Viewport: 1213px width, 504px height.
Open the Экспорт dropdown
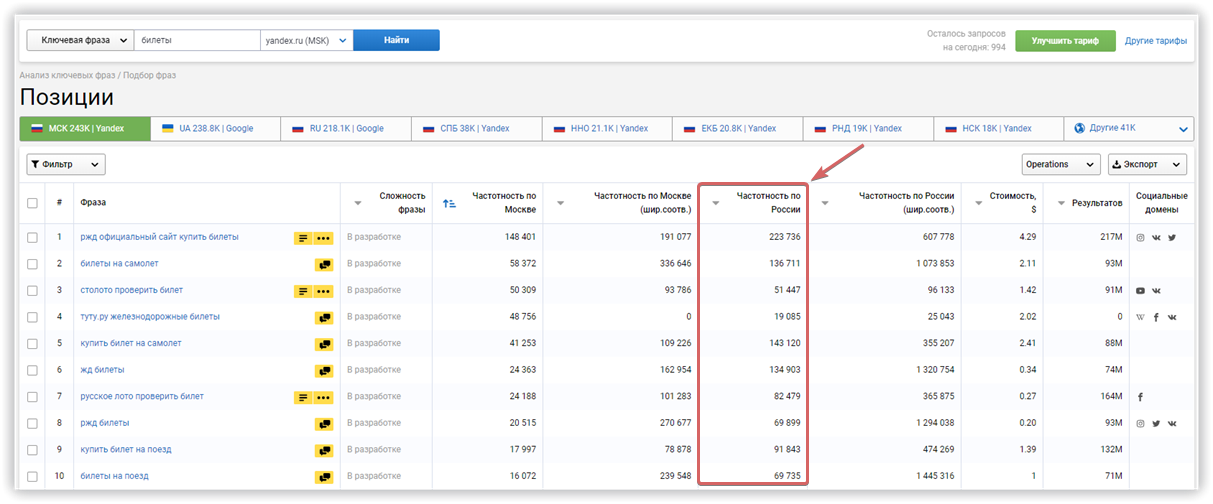[x=1147, y=164]
